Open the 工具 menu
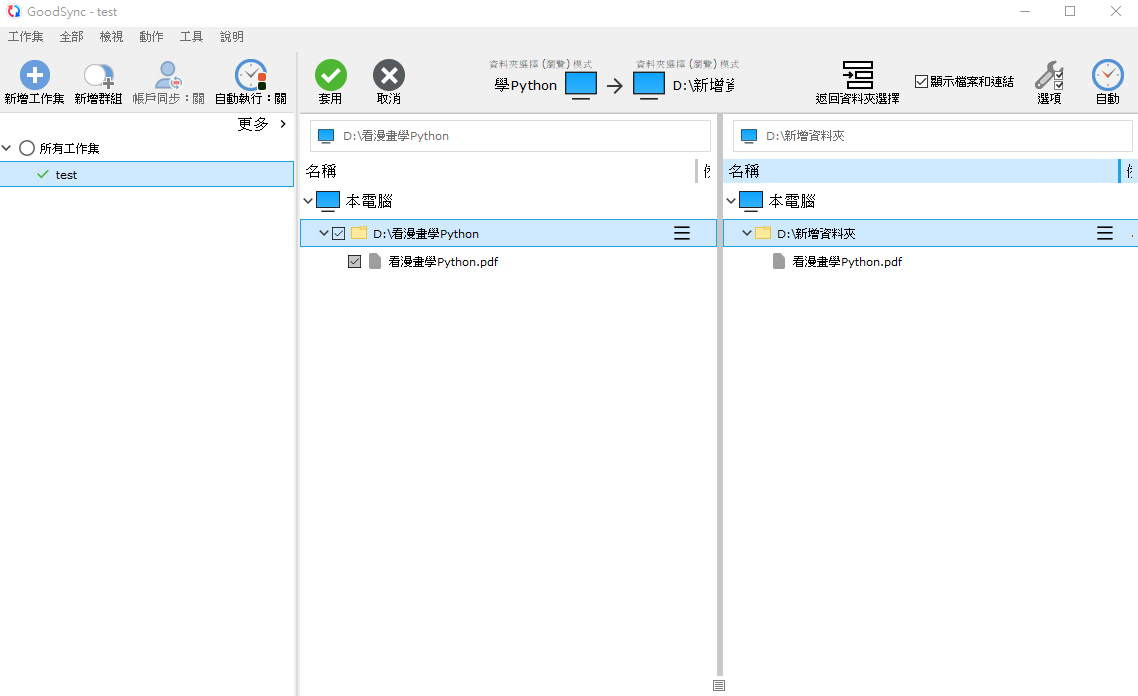1138x696 pixels. [191, 37]
